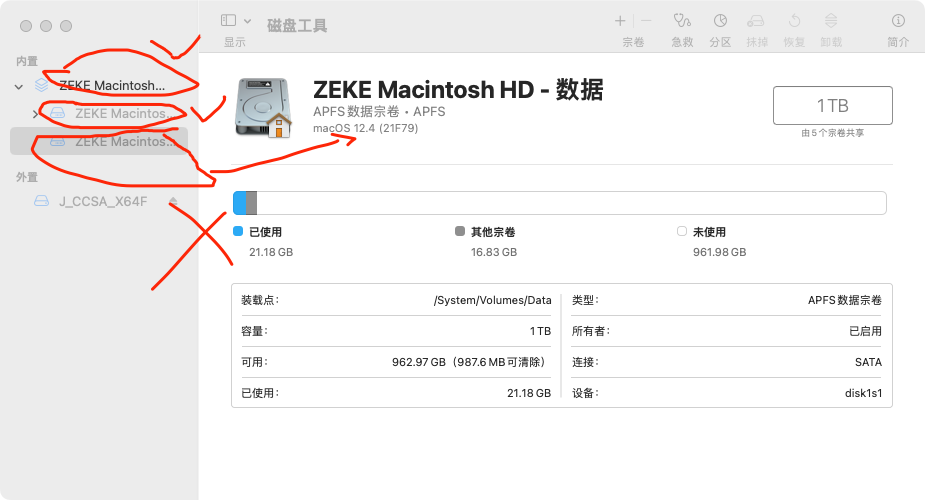
Task: Run First Aid (急救) stethoscope tool
Action: click(x=683, y=21)
